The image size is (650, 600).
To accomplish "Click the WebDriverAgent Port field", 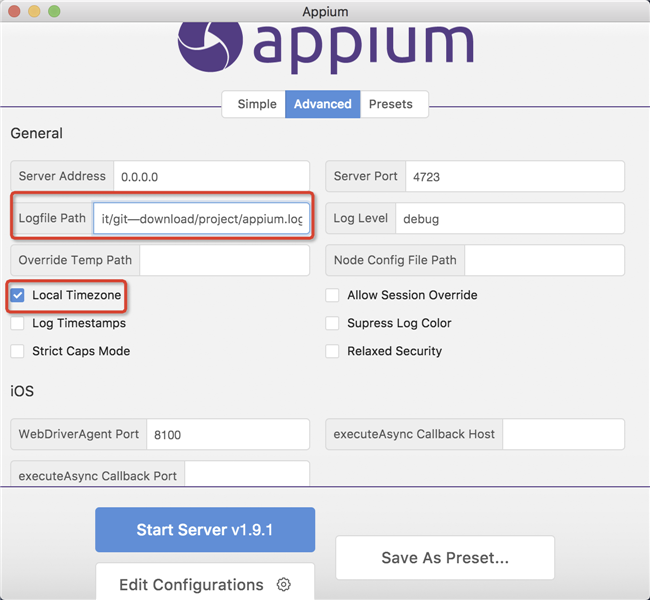I will click(x=228, y=435).
